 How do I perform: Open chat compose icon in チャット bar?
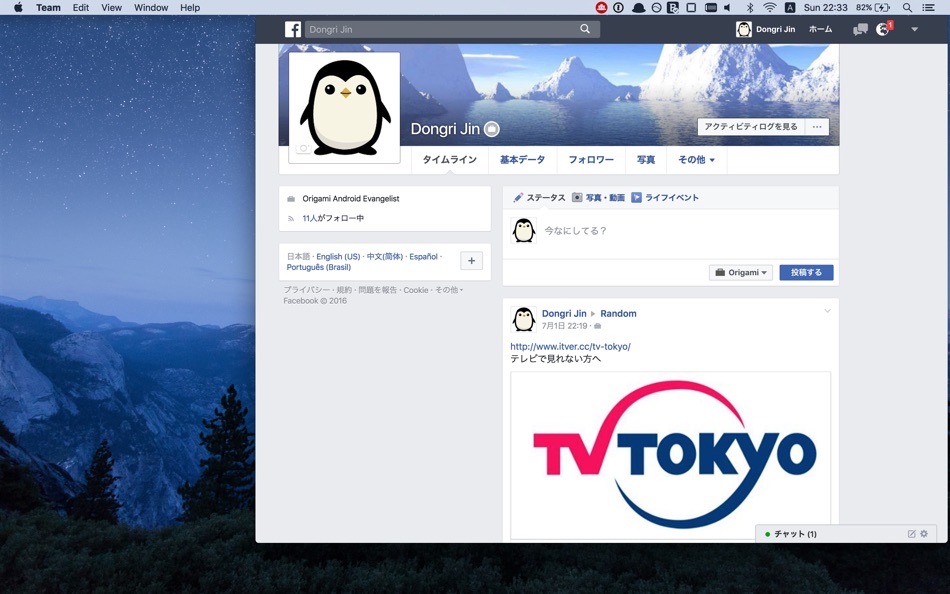tap(911, 534)
